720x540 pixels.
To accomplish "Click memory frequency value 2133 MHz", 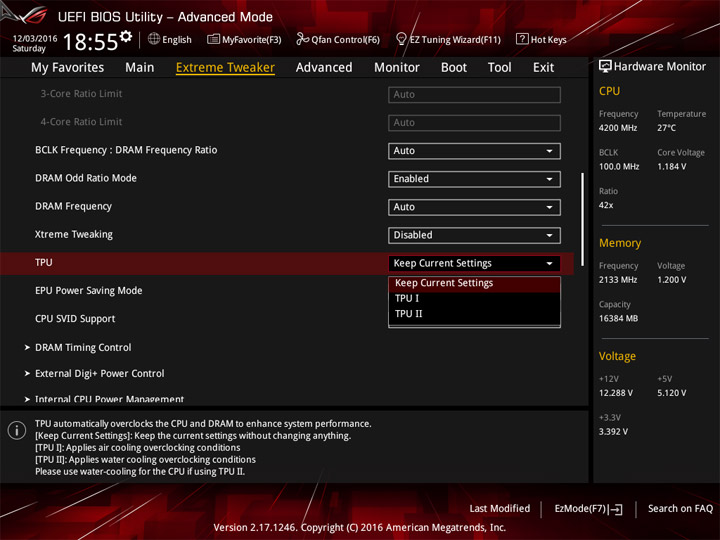I will pyautogui.click(x=618, y=280).
